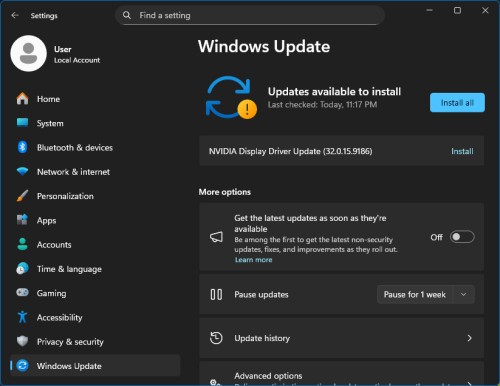The height and width of the screenshot is (386, 500).
Task: Select Apps in the sidebar
Action: [x=95, y=220]
